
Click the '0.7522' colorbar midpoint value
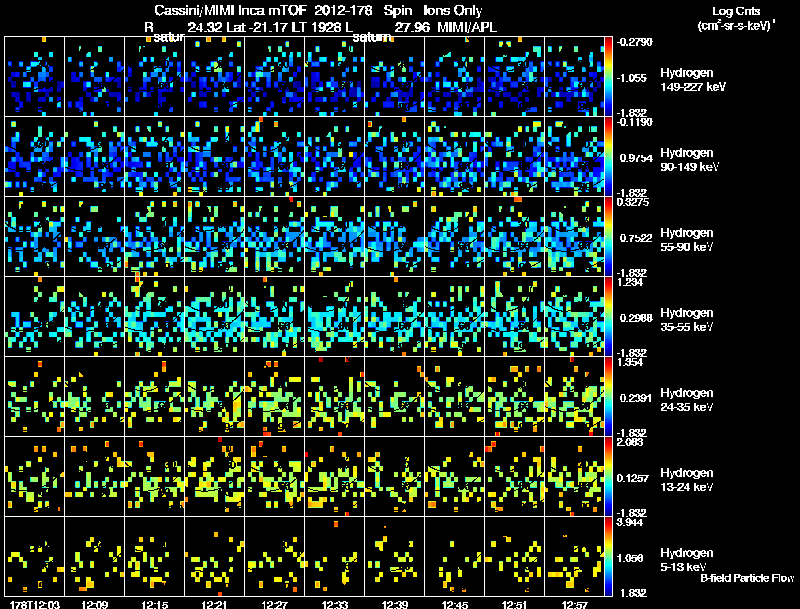click(636, 238)
